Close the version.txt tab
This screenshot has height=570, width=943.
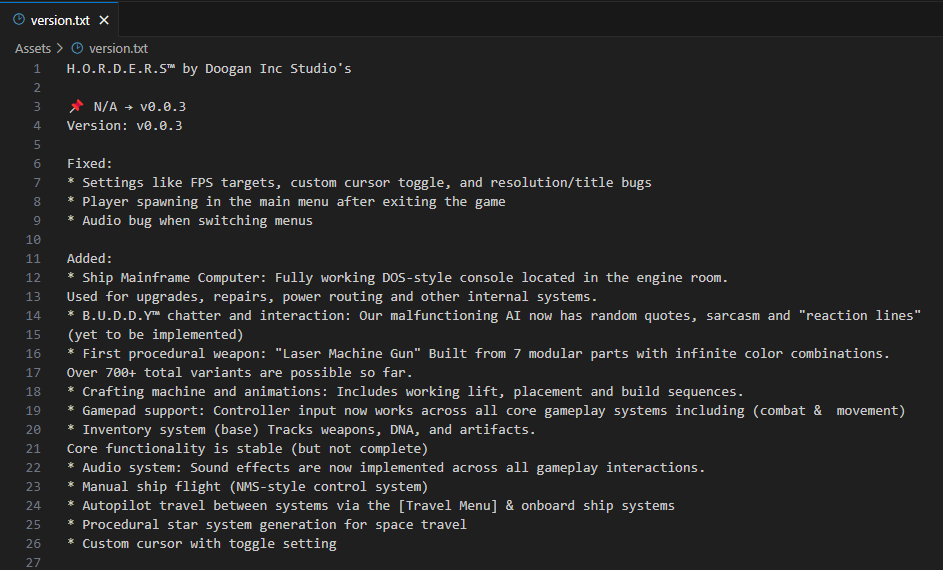click(104, 20)
